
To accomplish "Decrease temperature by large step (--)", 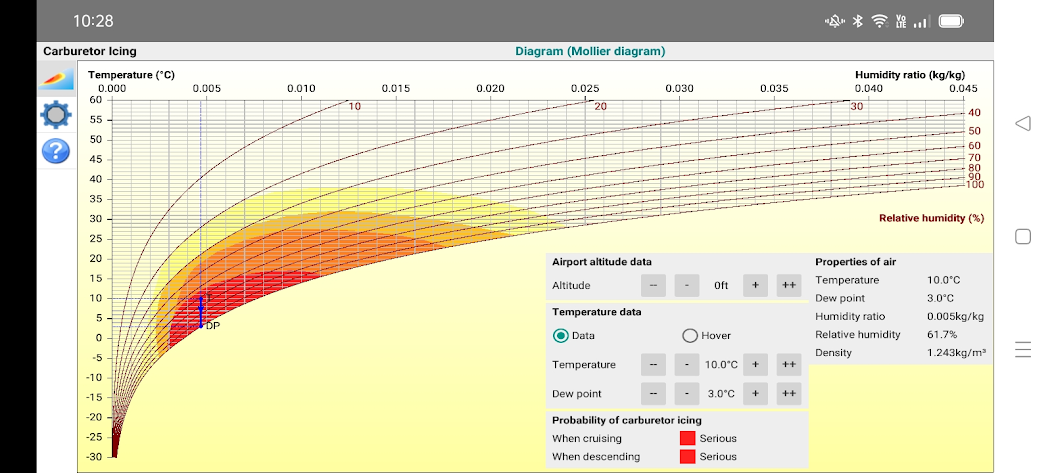I will 653,365.
